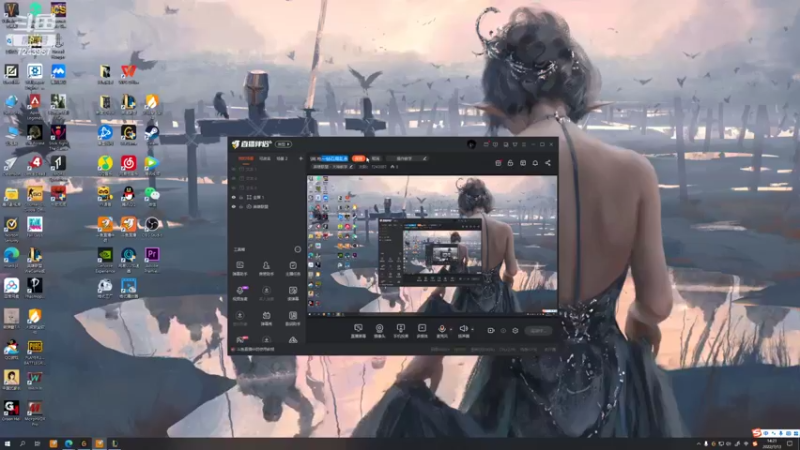
Task: Open NetEase Cloud Music desktop icon
Action: pyautogui.click(x=128, y=165)
